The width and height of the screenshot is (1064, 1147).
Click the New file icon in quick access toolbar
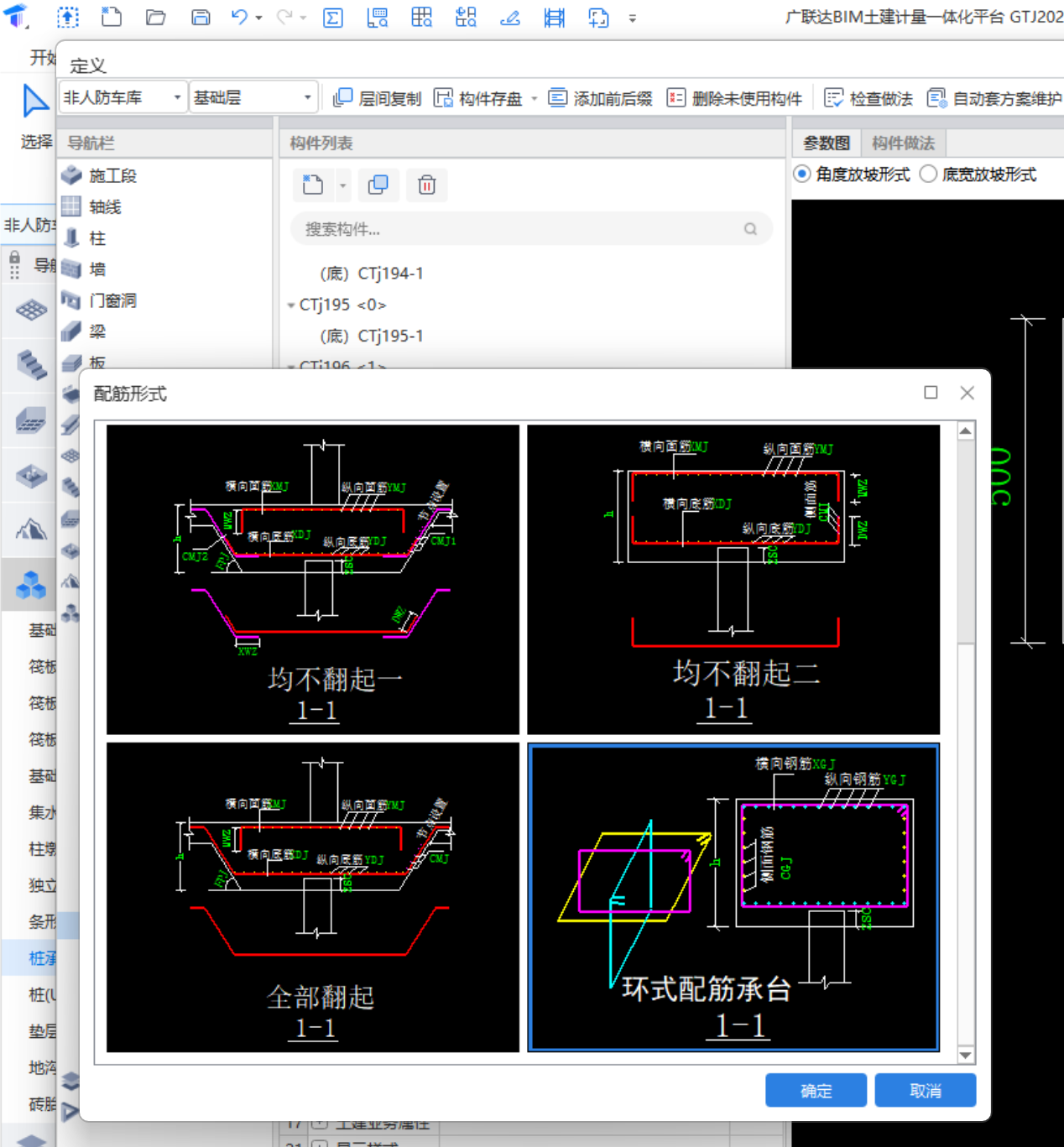click(x=112, y=17)
